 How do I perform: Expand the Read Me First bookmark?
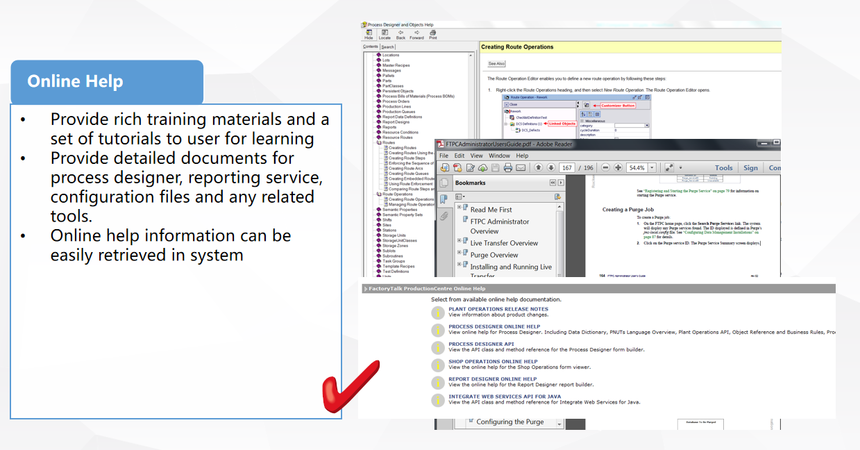point(459,207)
